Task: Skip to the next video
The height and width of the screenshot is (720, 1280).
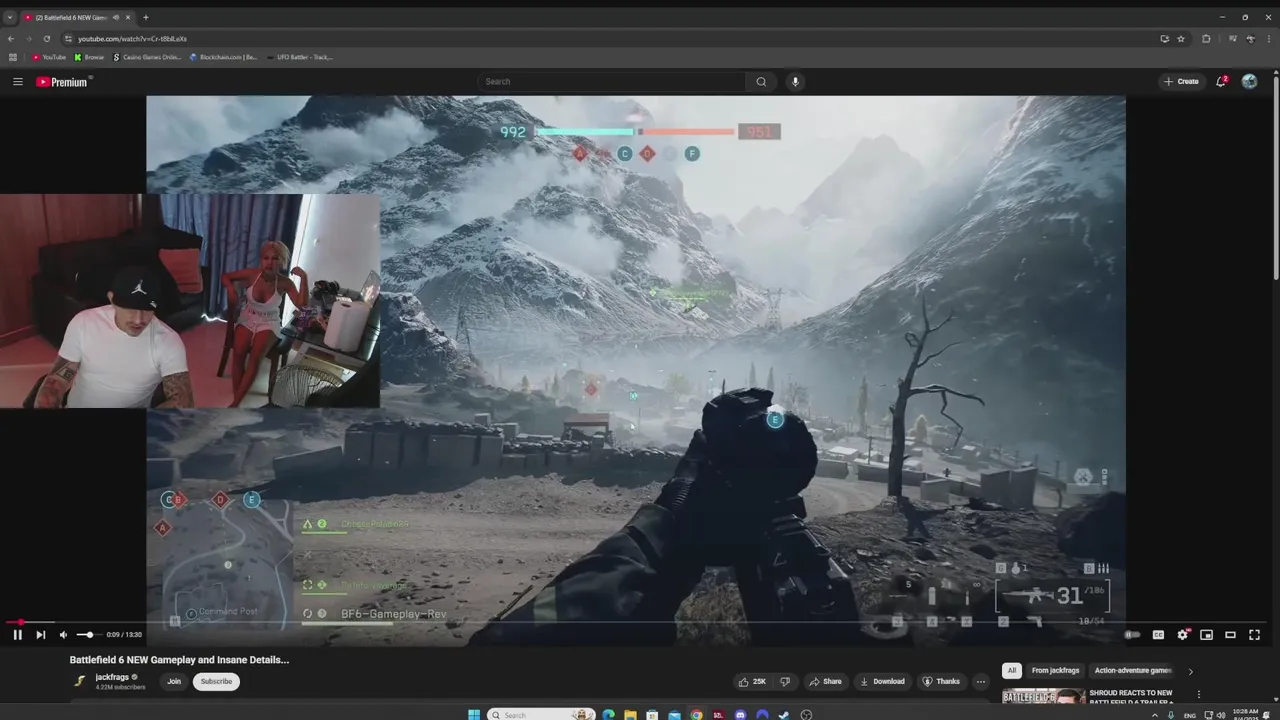Action: [x=41, y=634]
